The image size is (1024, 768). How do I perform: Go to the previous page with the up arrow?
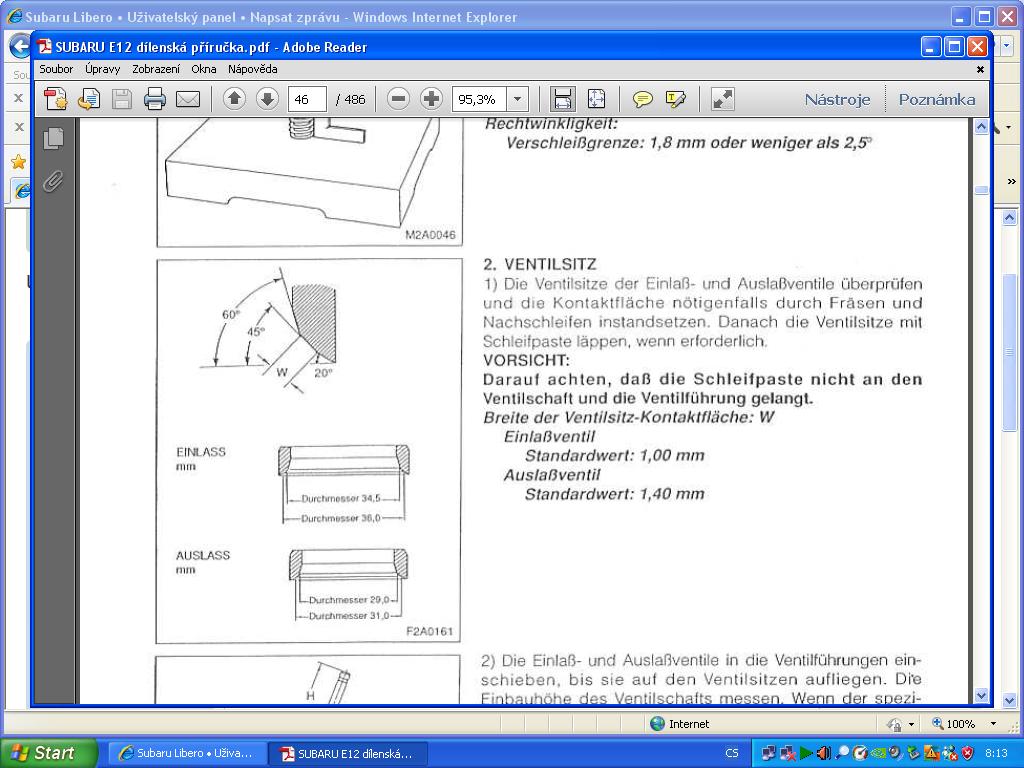[x=234, y=99]
